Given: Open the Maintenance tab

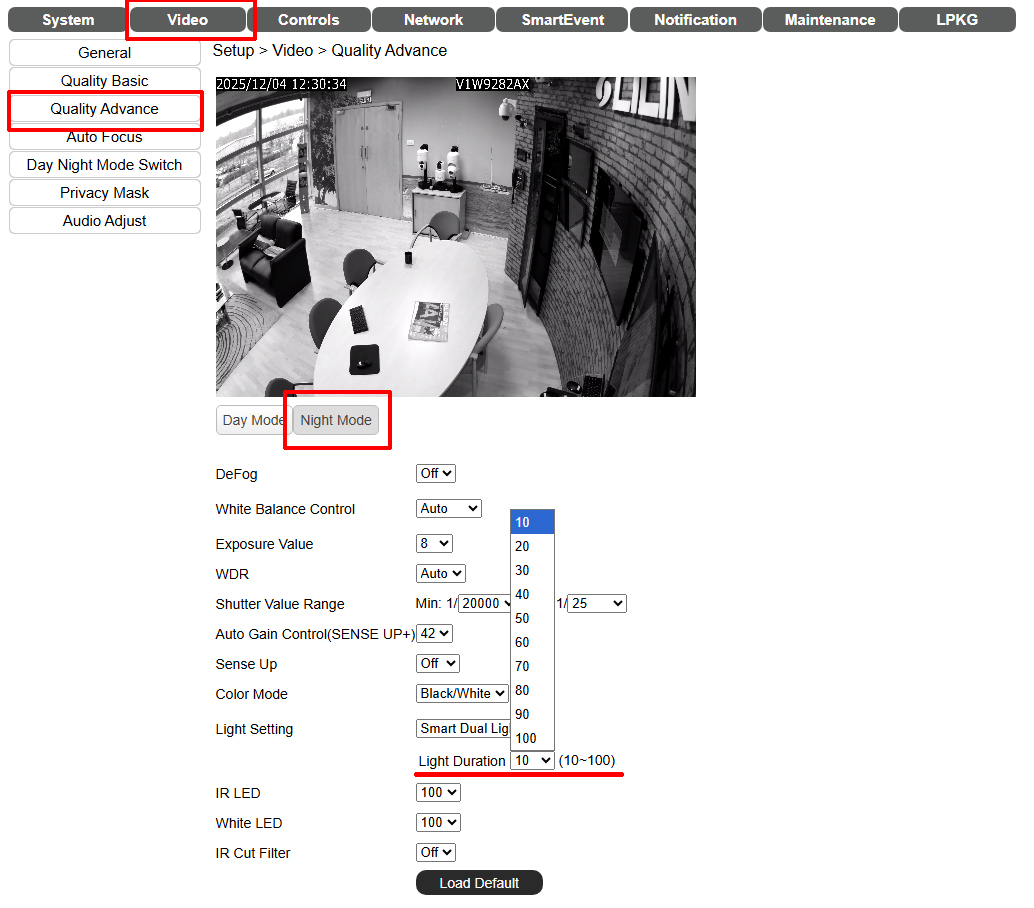Looking at the screenshot, I should 829,20.
